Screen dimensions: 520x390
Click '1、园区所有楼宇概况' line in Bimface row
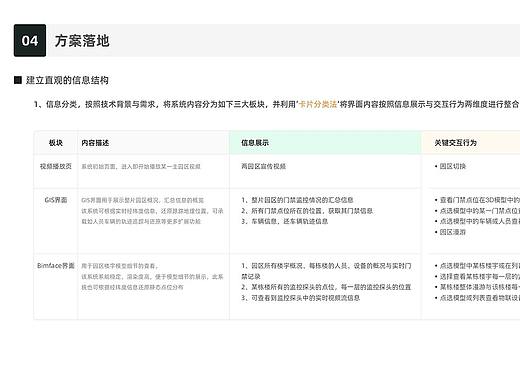326,271
